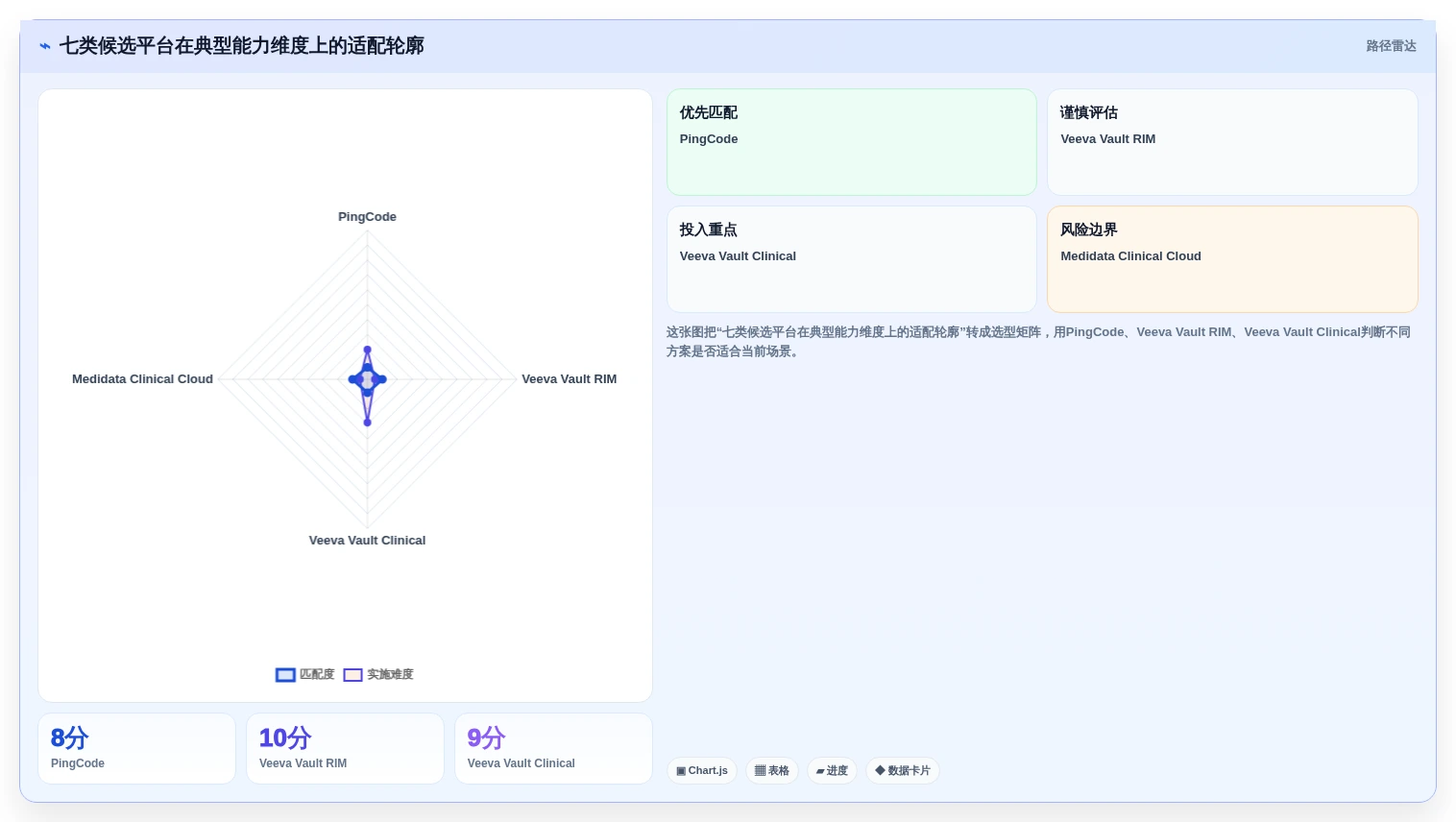This screenshot has width=1456, height=822.
Task: Toggle the 实施难度 legend swatch
Action: pyautogui.click(x=352, y=675)
